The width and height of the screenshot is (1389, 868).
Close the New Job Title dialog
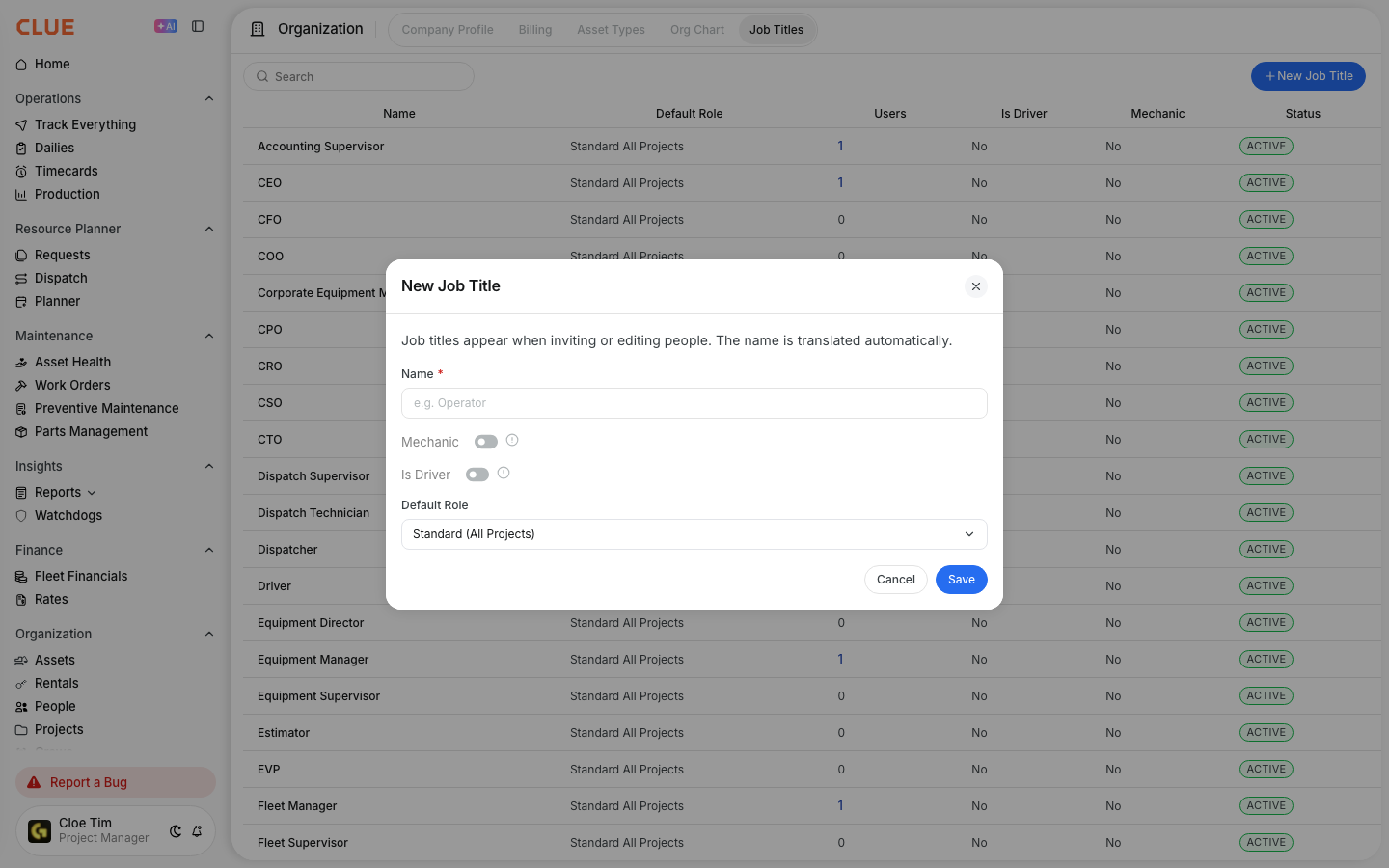click(976, 286)
